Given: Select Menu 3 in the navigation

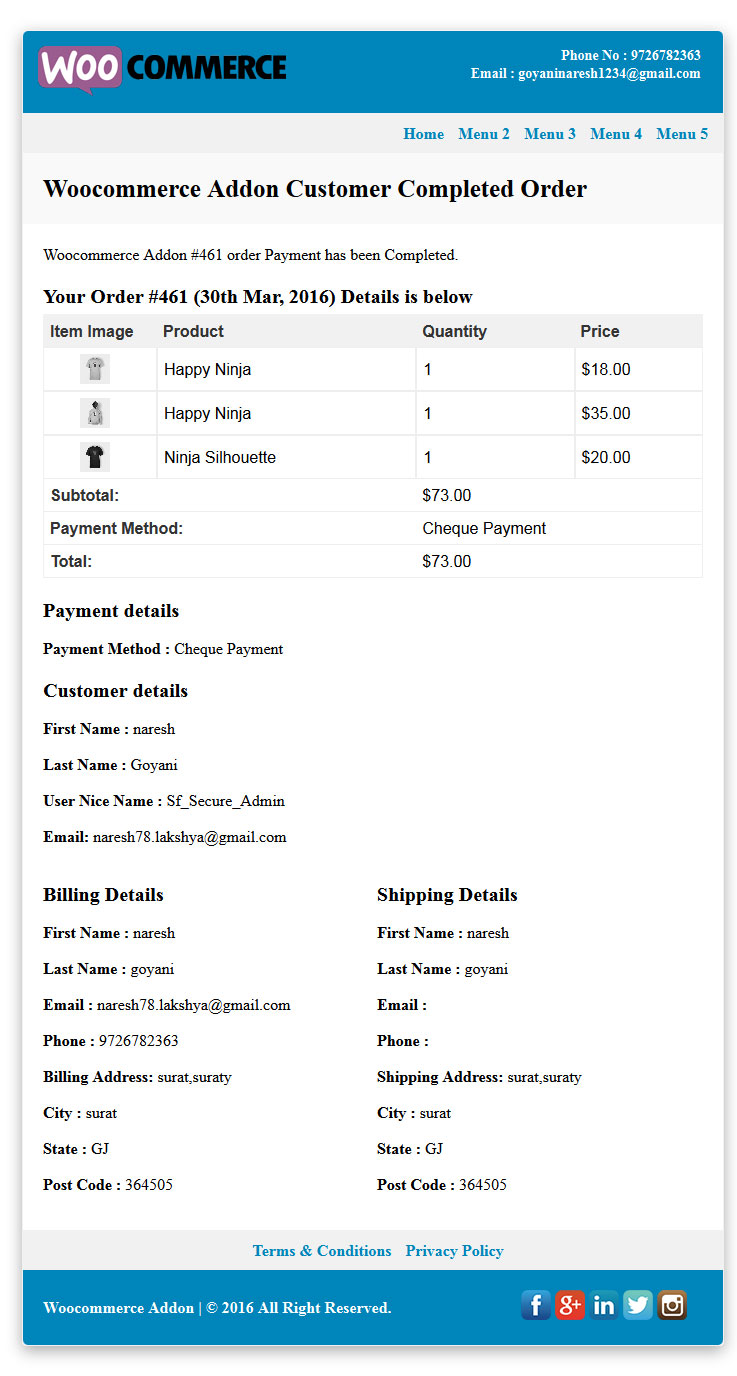Looking at the screenshot, I should pos(550,134).
